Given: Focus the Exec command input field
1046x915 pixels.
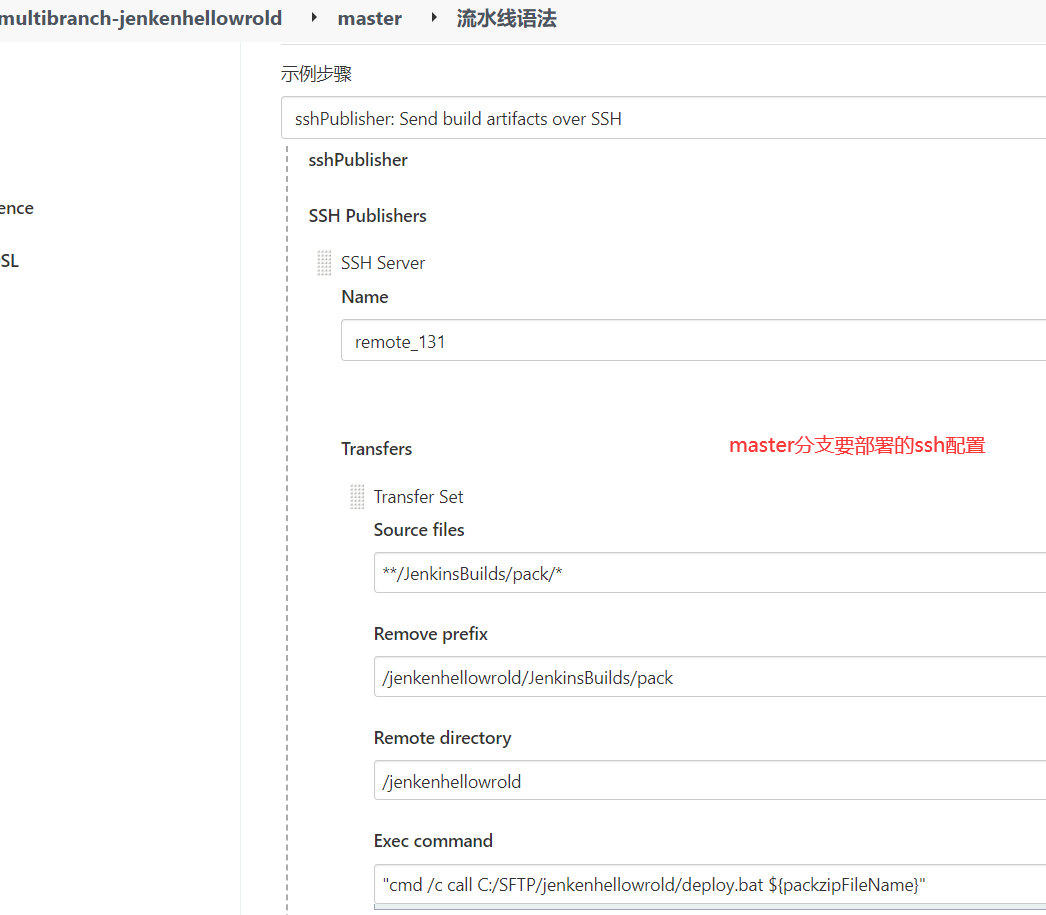Looking at the screenshot, I should coord(710,884).
